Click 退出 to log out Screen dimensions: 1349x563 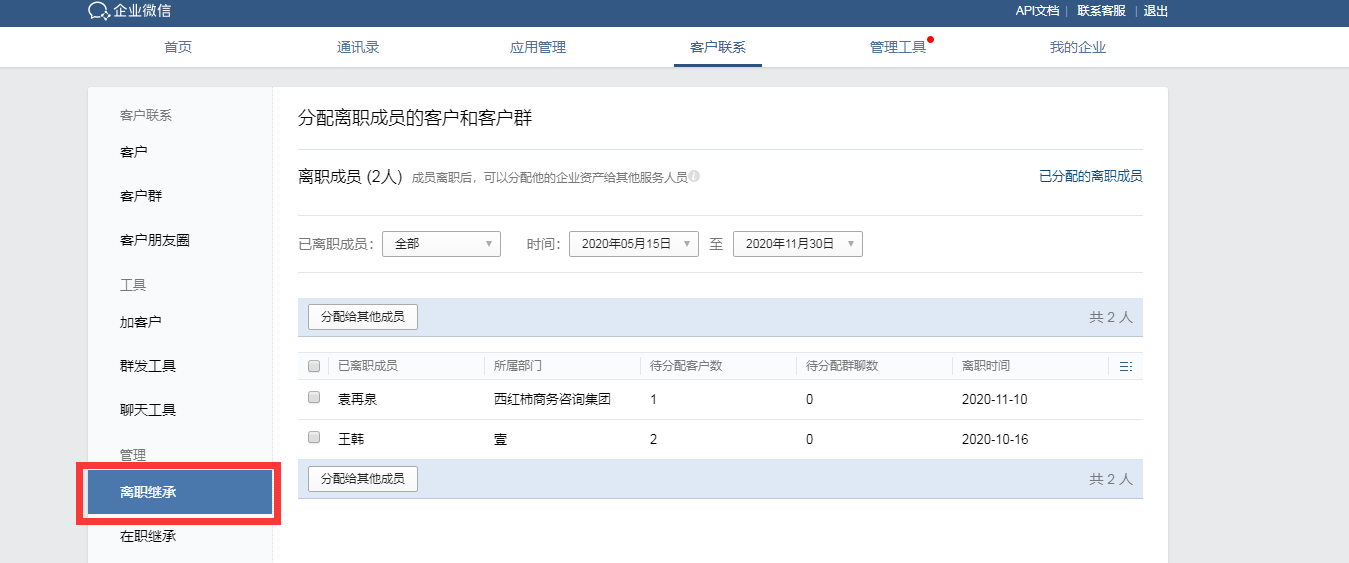1155,11
